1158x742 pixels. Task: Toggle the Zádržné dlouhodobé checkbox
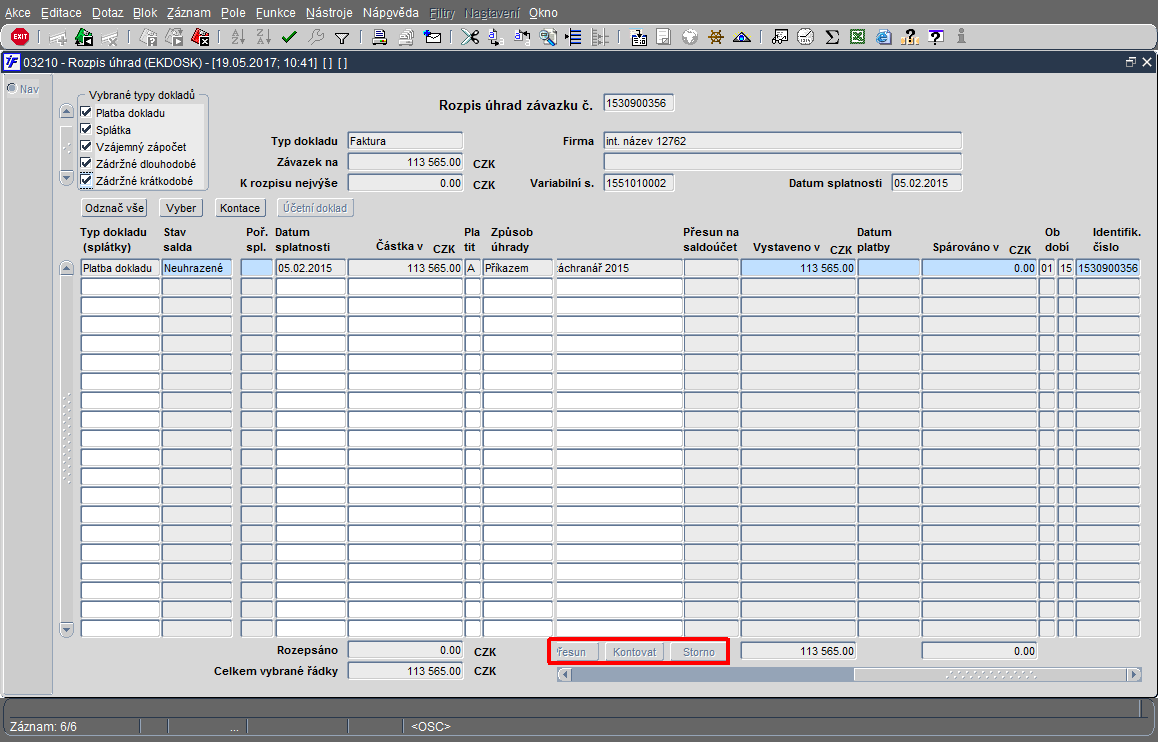86,163
